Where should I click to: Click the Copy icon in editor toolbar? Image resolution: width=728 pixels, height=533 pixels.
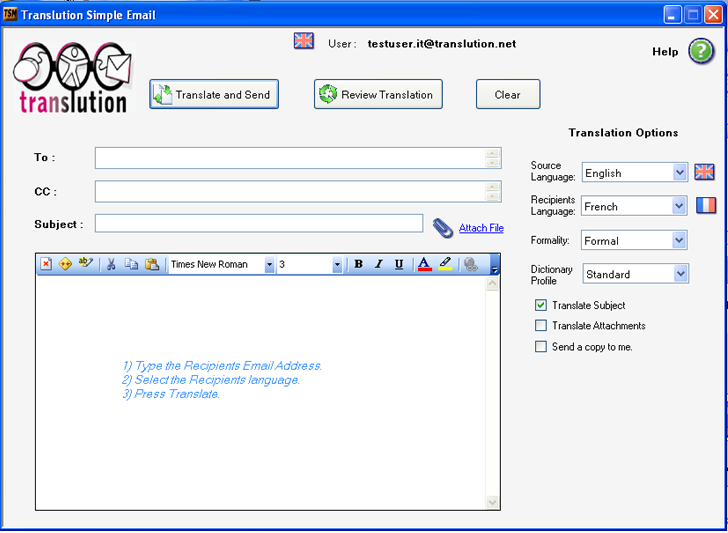point(131,264)
